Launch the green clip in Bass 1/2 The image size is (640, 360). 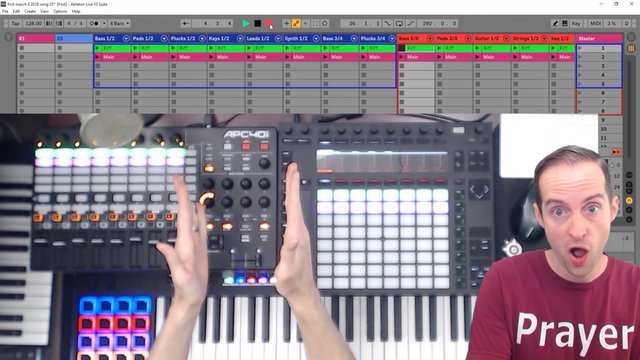[x=98, y=48]
